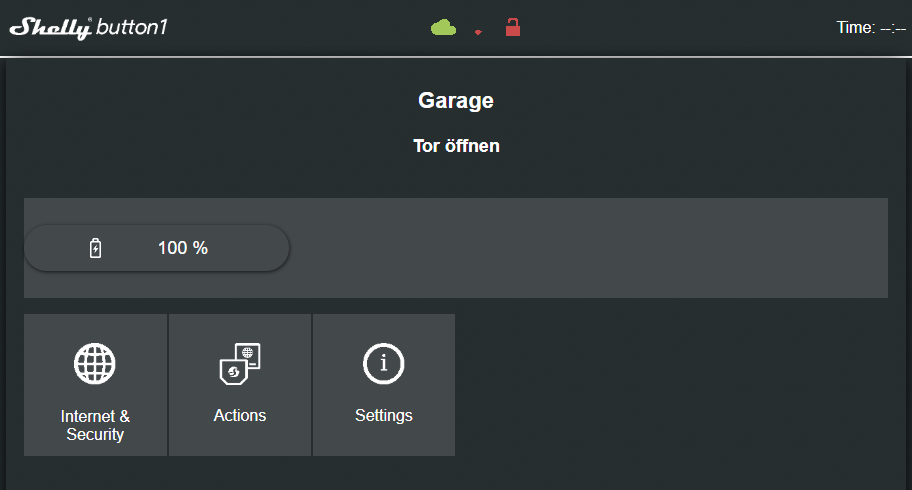Screen dimensions: 912x490
Task: Click the "button1" device model text
Action: tap(131, 27)
